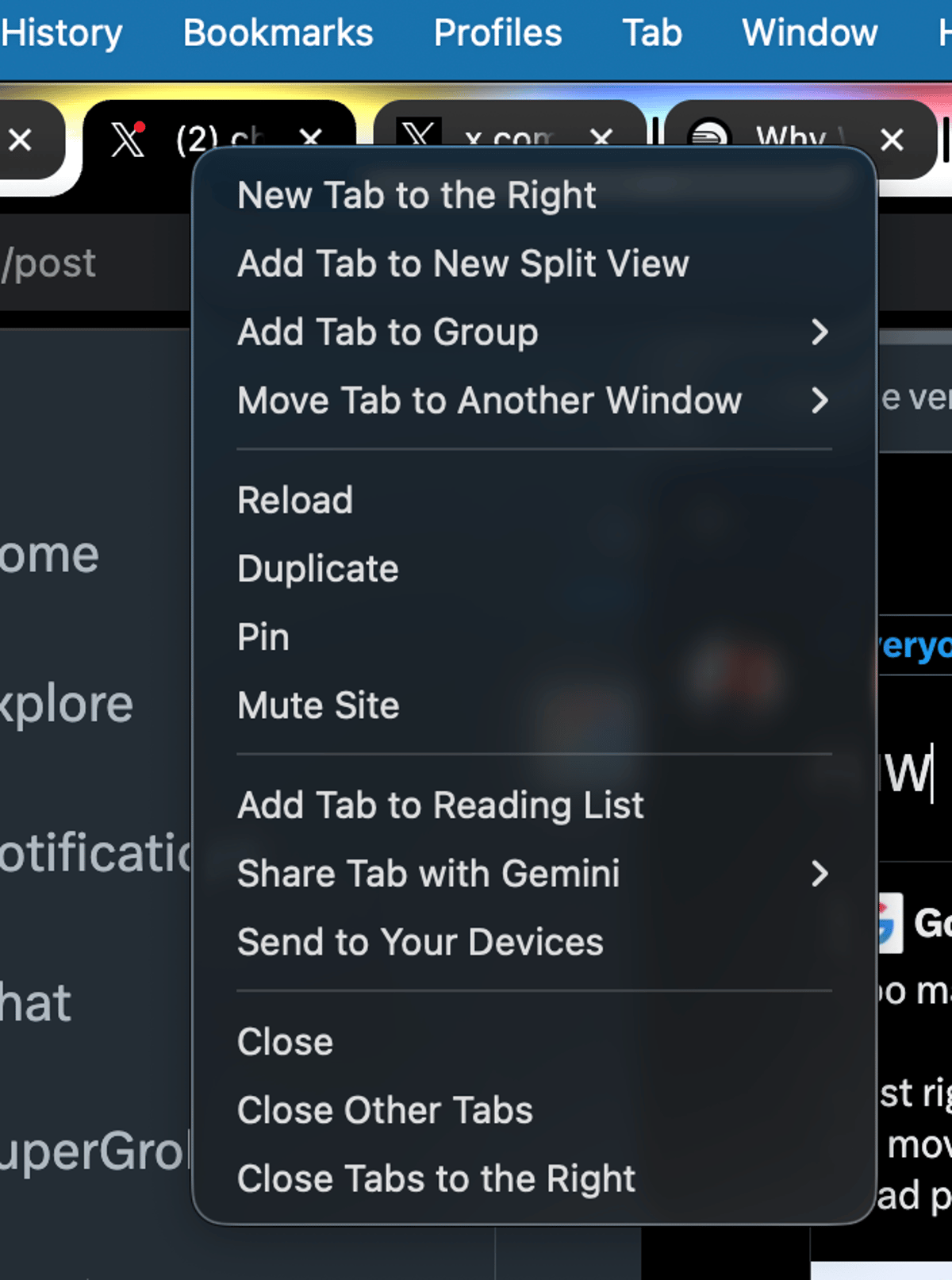
Task: Expand the Add Tab to Group submenu arrow
Action: pyautogui.click(x=820, y=332)
